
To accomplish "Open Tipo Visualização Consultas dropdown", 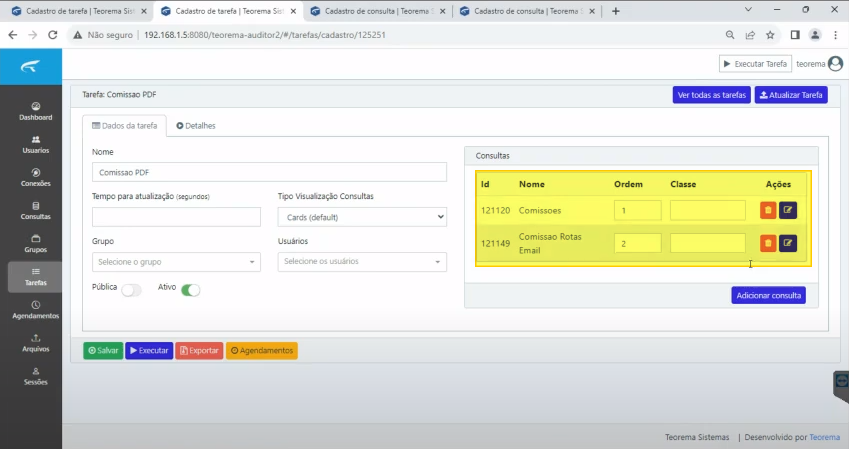I will click(x=362, y=217).
